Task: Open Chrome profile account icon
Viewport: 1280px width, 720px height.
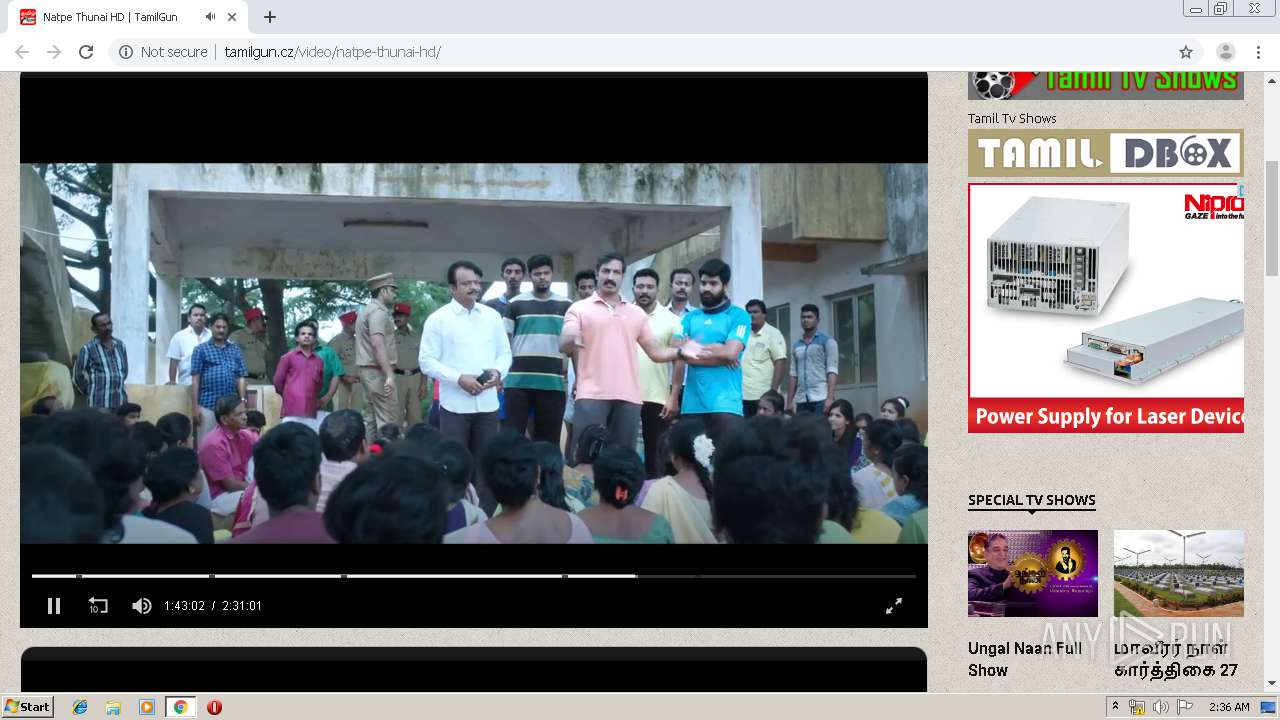Action: point(1226,52)
